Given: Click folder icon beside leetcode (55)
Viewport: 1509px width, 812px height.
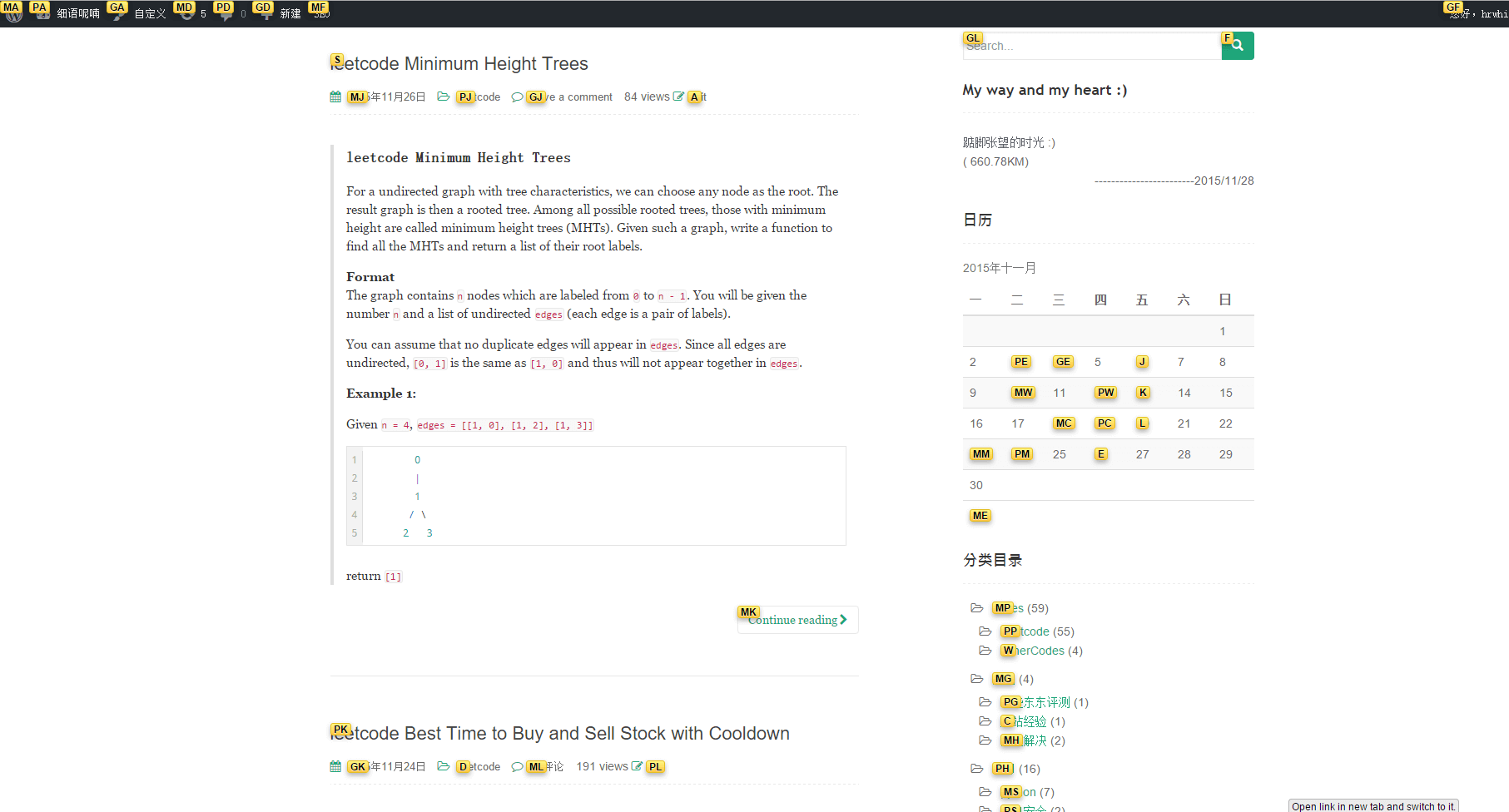Looking at the screenshot, I should coord(985,631).
